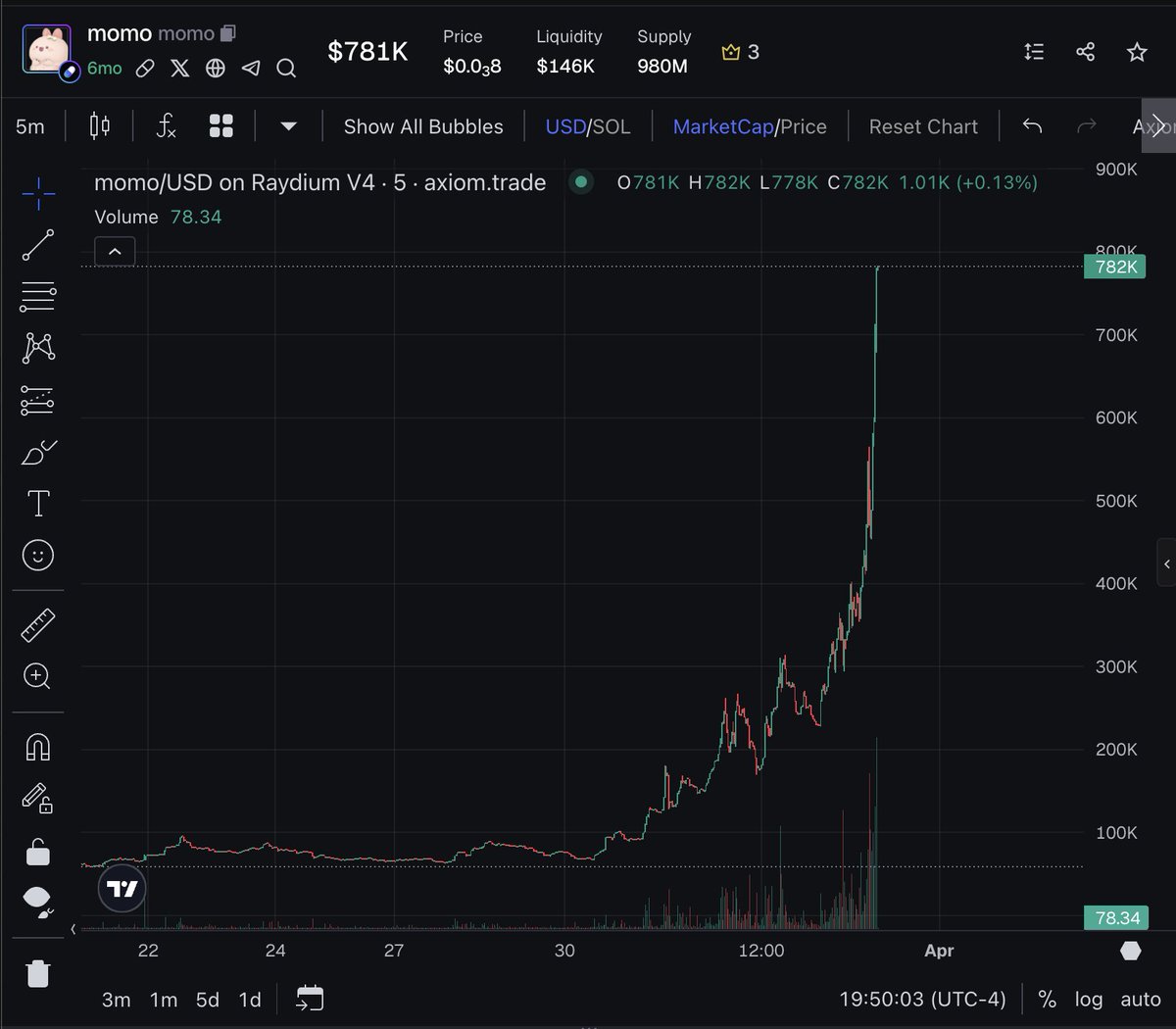Click the green market status dot

pyautogui.click(x=581, y=181)
